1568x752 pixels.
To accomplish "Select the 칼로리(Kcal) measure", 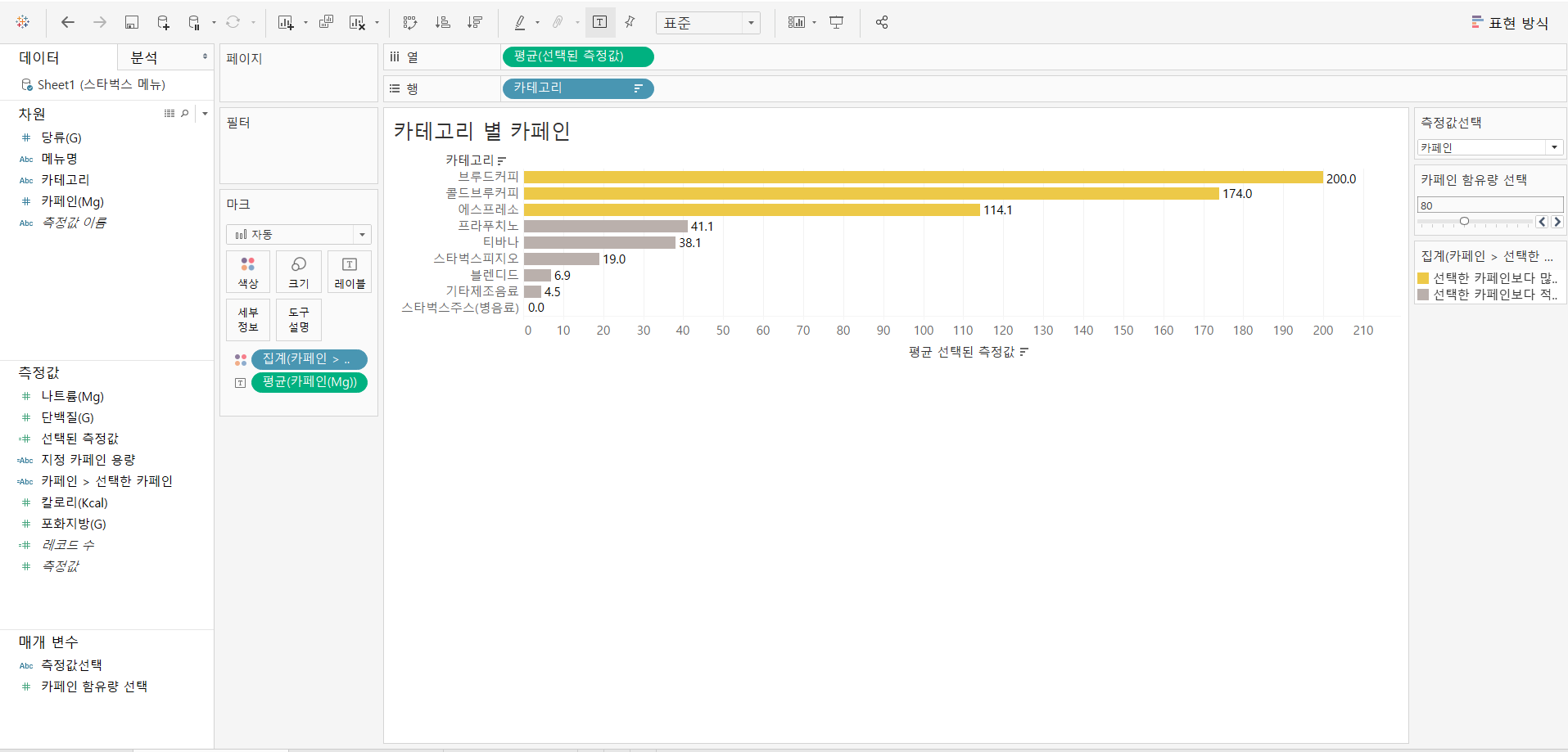I will coord(75,502).
